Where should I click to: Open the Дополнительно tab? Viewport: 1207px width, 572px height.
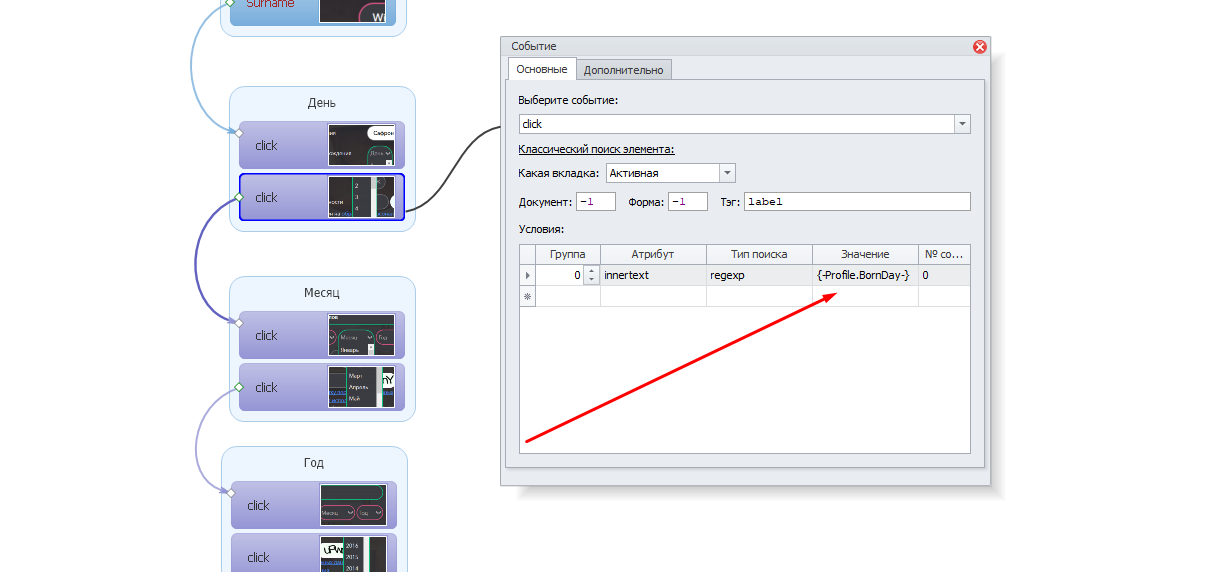623,70
